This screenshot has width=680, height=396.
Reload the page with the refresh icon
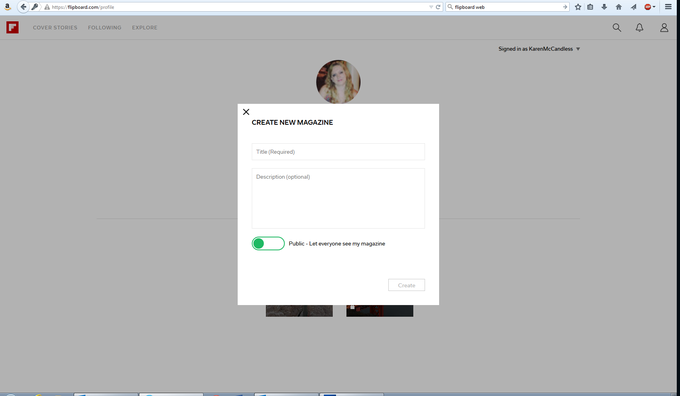click(x=438, y=7)
